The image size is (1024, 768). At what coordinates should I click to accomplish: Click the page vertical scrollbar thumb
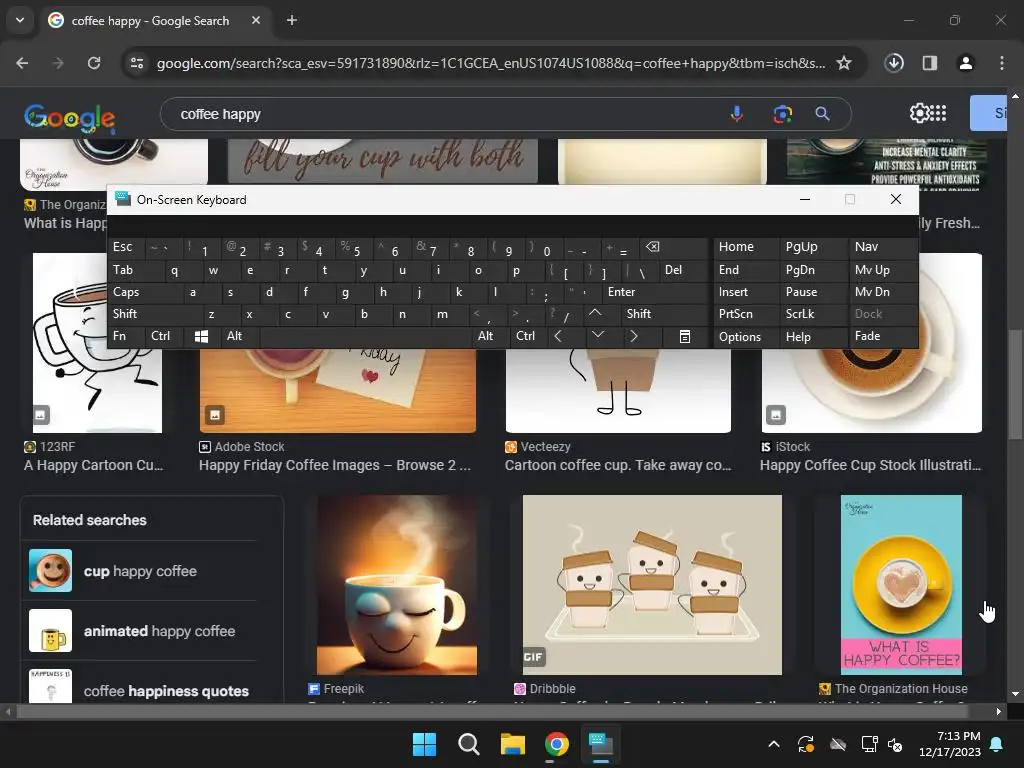(1015, 385)
